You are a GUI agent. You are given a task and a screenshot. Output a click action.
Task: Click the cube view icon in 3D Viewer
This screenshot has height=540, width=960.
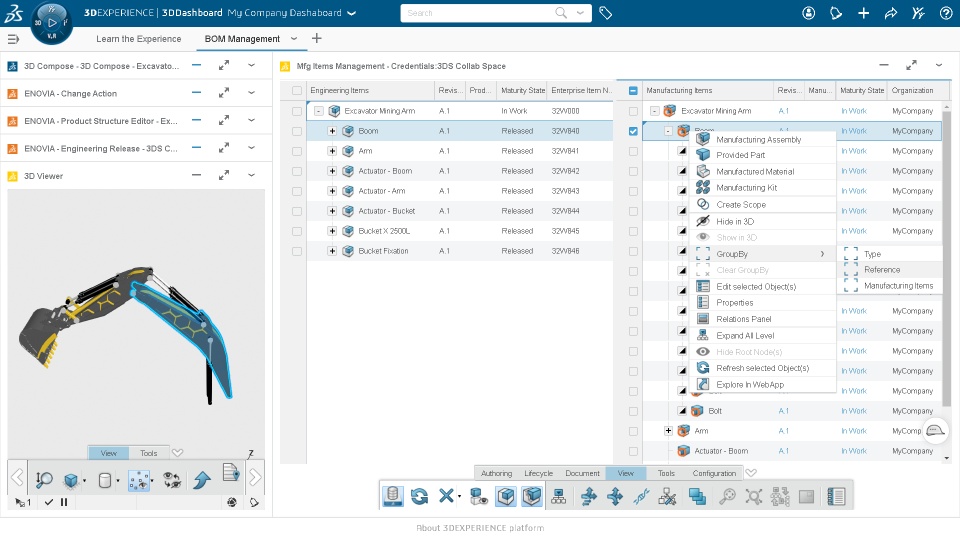point(71,481)
